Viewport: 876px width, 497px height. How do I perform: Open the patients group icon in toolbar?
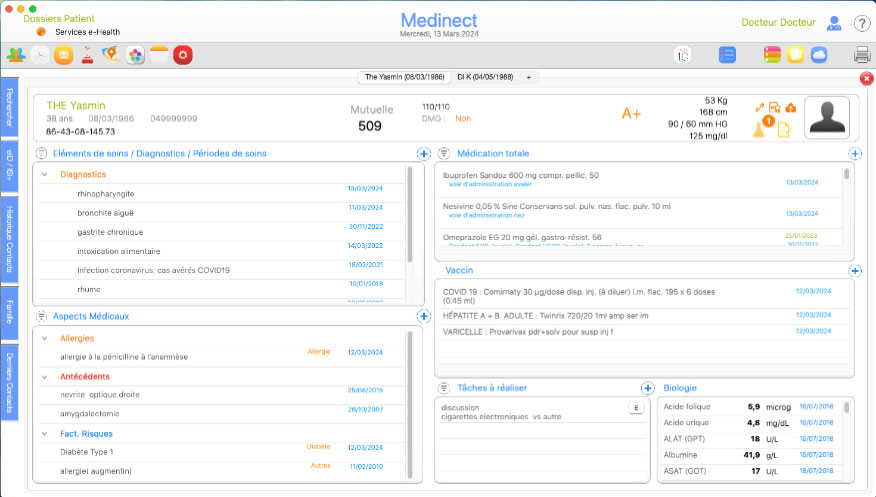click(x=16, y=55)
